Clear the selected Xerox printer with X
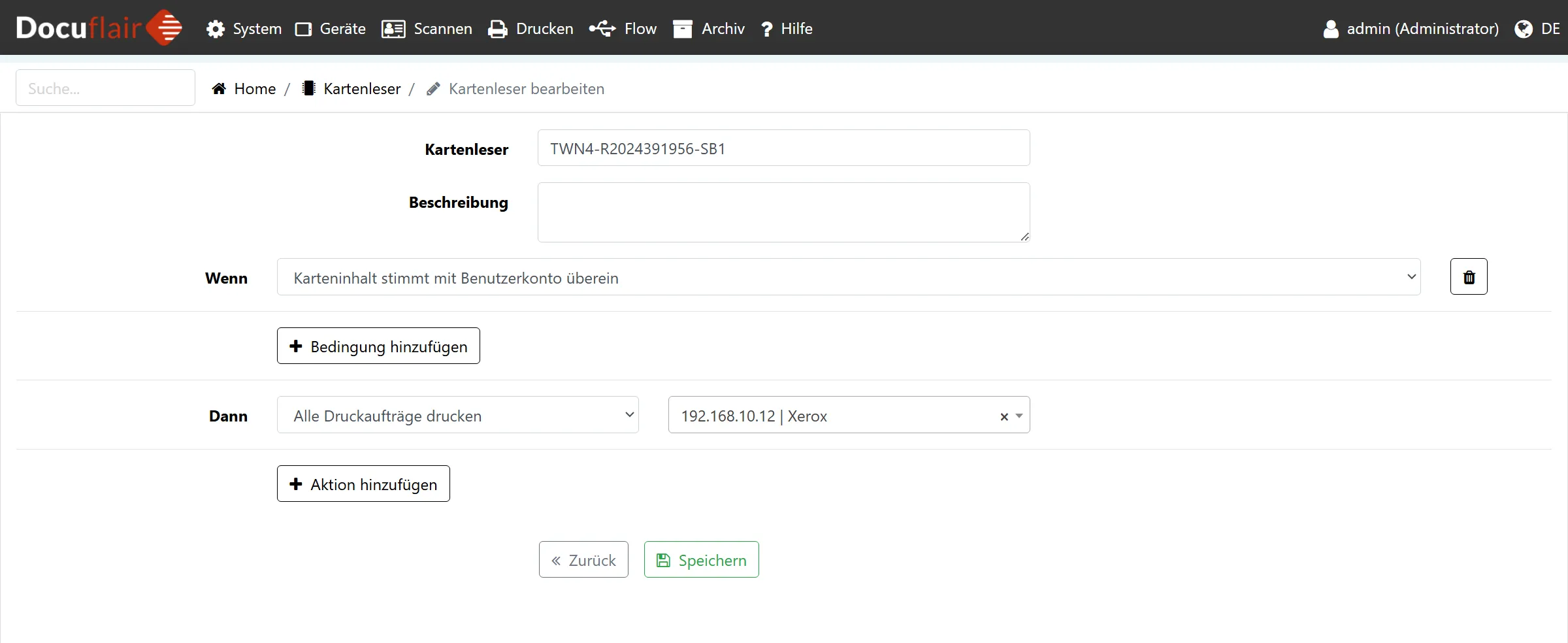The height and width of the screenshot is (643, 1568). (1004, 416)
